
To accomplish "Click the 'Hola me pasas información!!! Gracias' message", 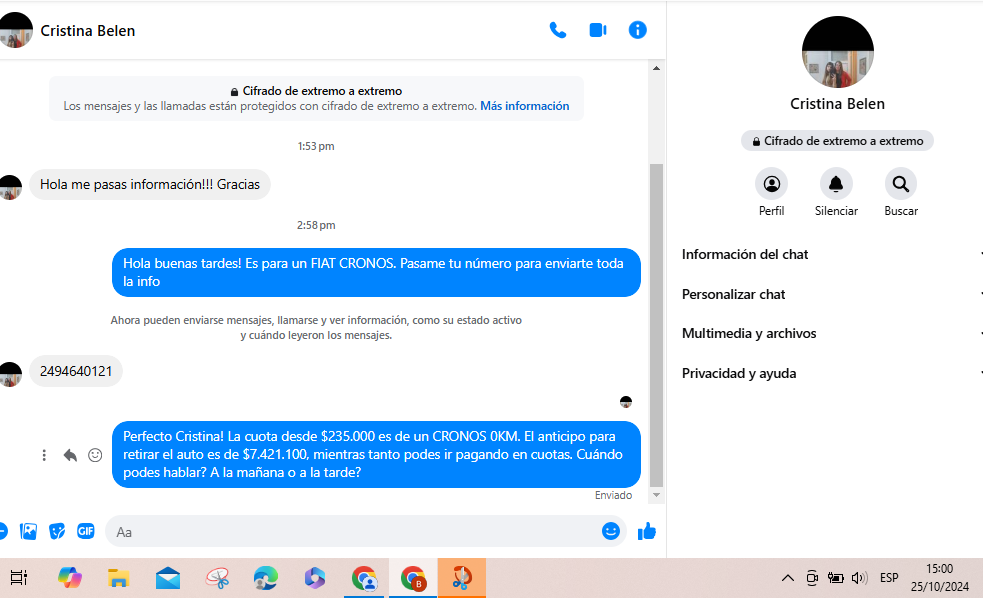I will [150, 184].
